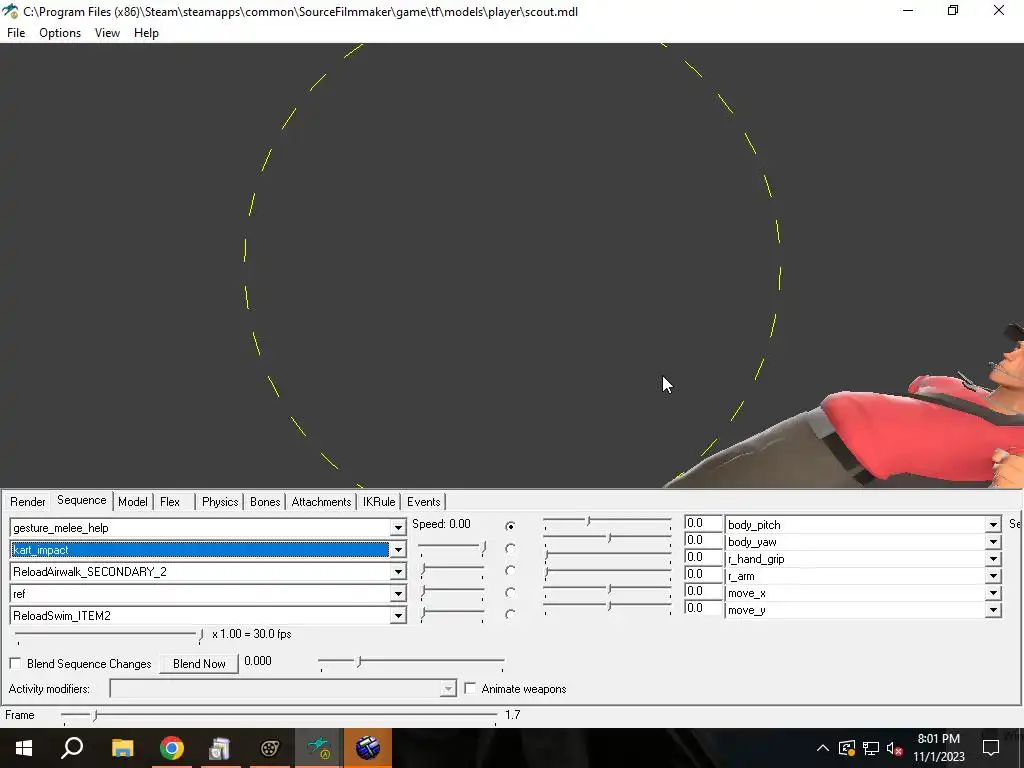The image size is (1024, 768).
Task: Click the body_pitch pose parameter slider
Action: (x=607, y=521)
